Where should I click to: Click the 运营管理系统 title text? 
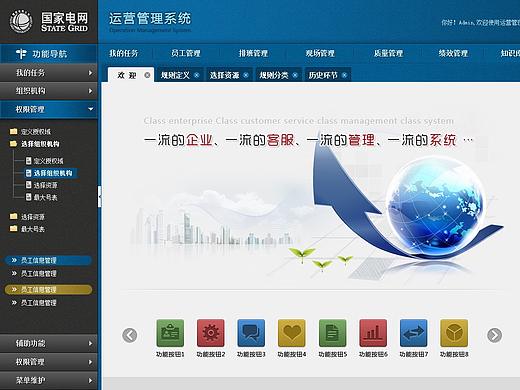[150, 19]
